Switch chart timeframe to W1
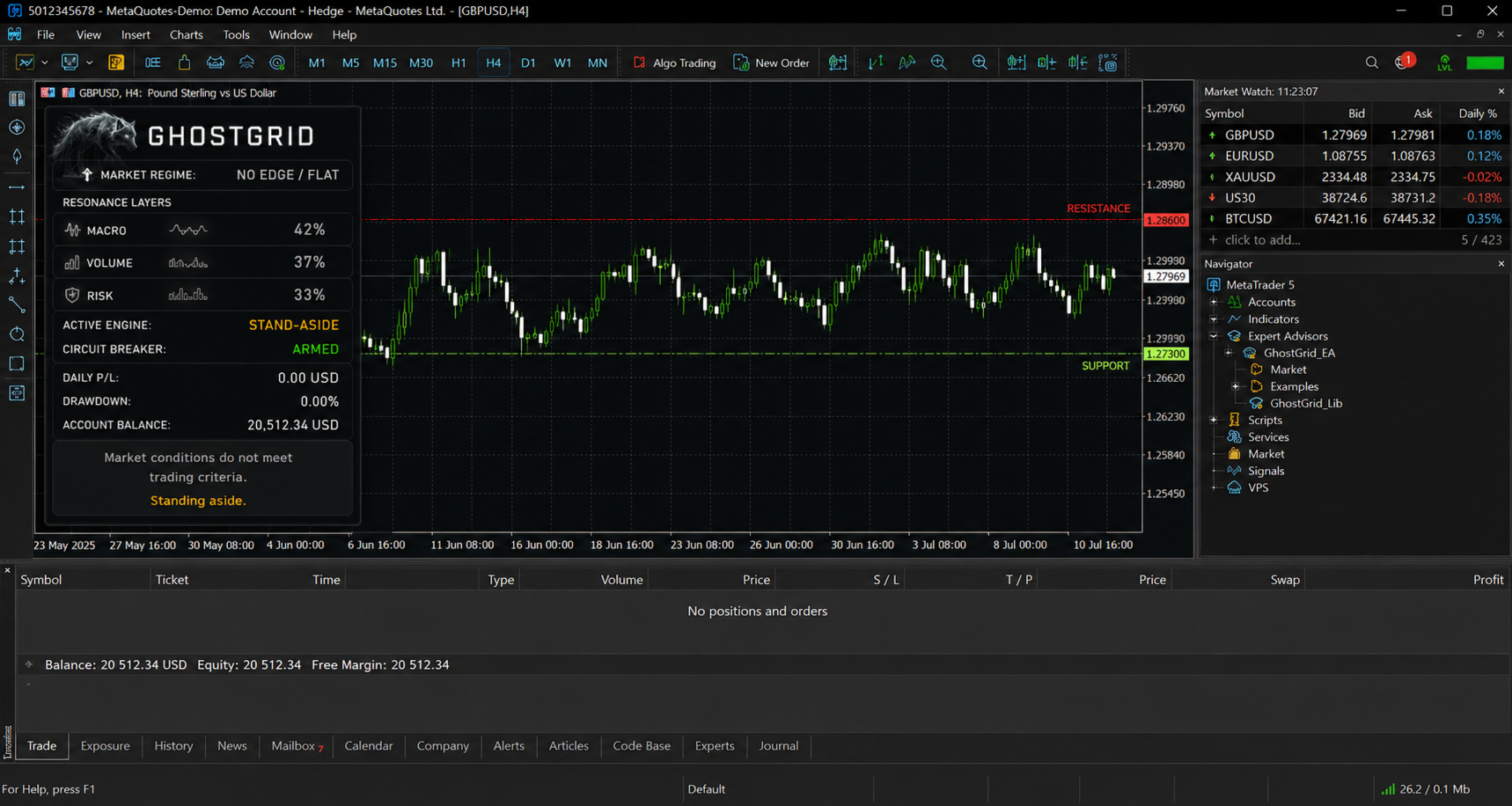 point(562,62)
